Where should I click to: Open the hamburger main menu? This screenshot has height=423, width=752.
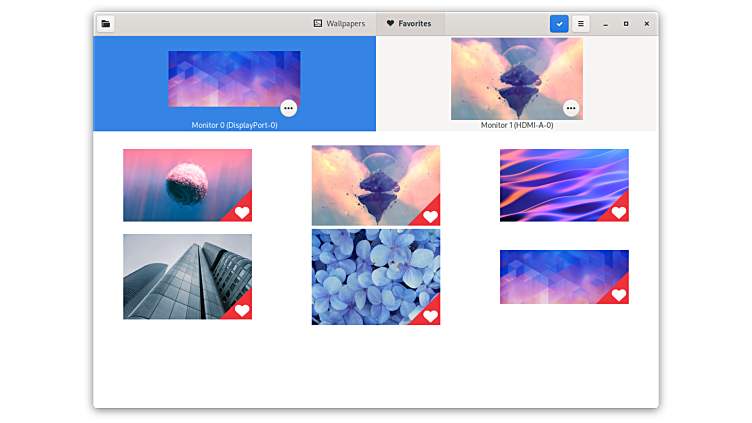tap(581, 23)
